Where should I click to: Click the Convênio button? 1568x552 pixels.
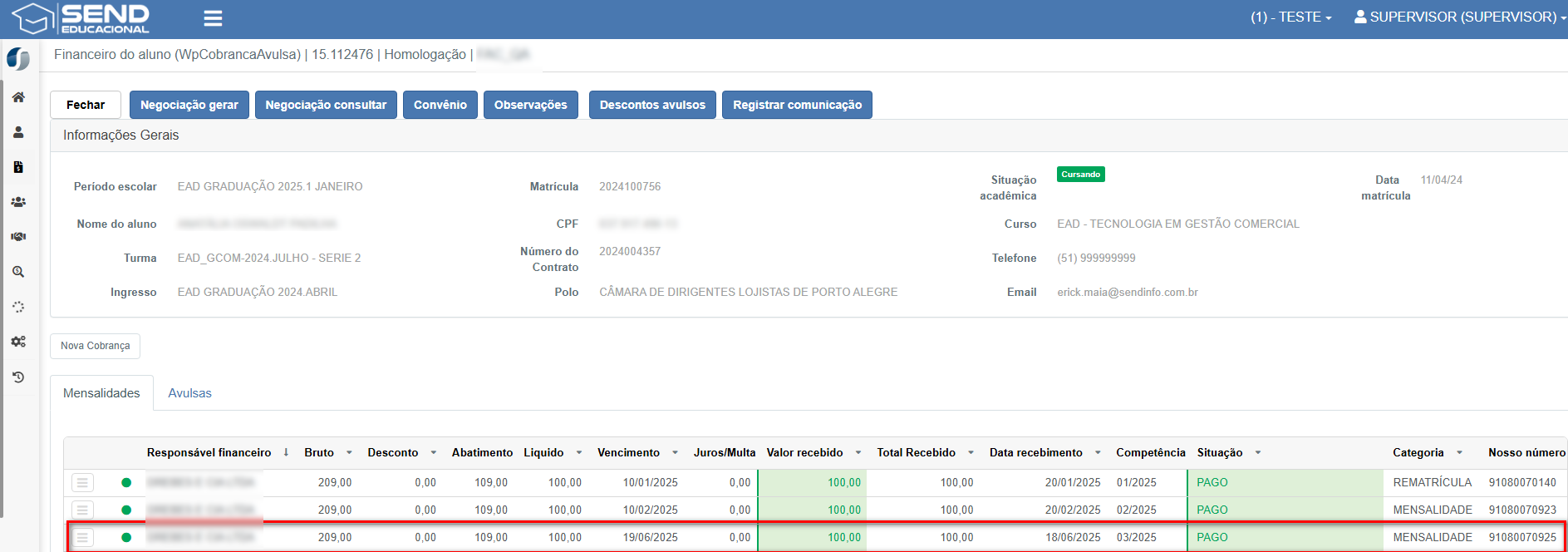(x=440, y=105)
